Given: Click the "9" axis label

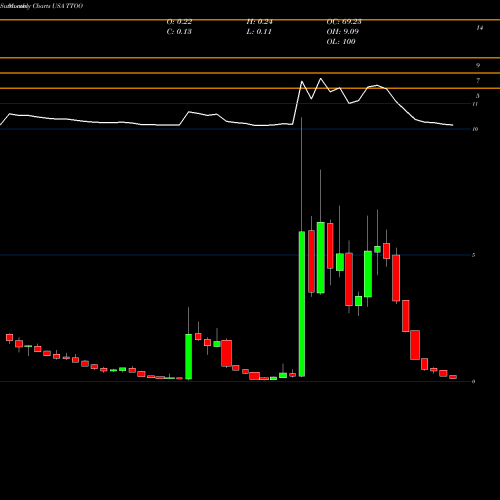Looking at the screenshot, I should pyautogui.click(x=478, y=65).
